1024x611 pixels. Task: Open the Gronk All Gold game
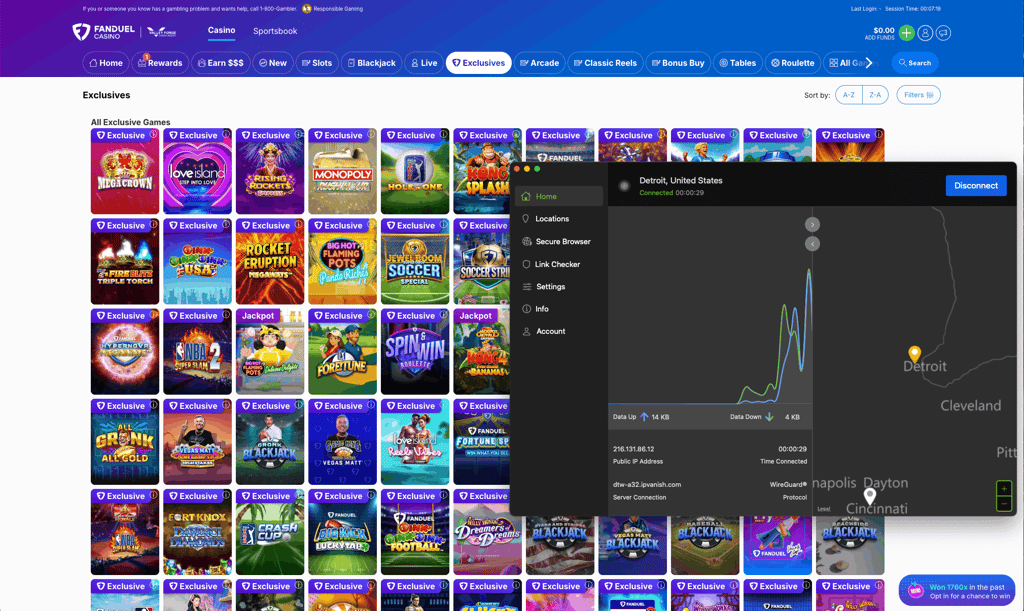(125, 441)
